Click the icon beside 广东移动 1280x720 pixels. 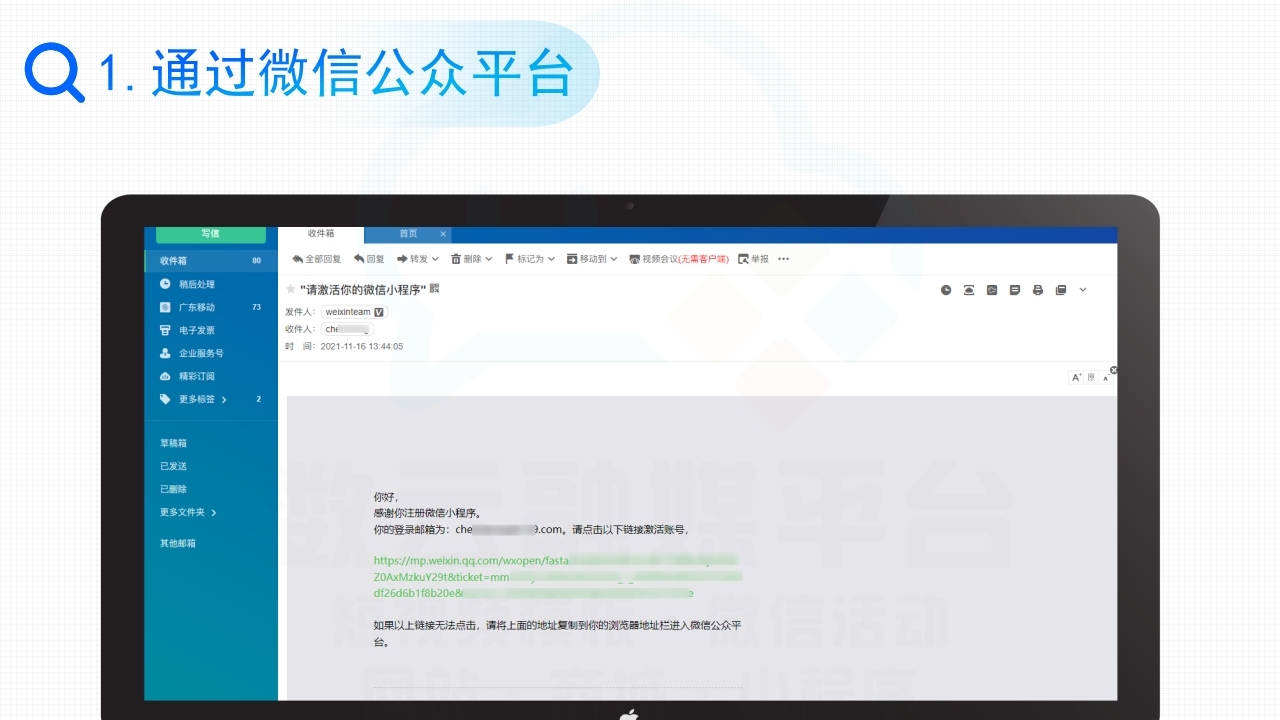165,307
